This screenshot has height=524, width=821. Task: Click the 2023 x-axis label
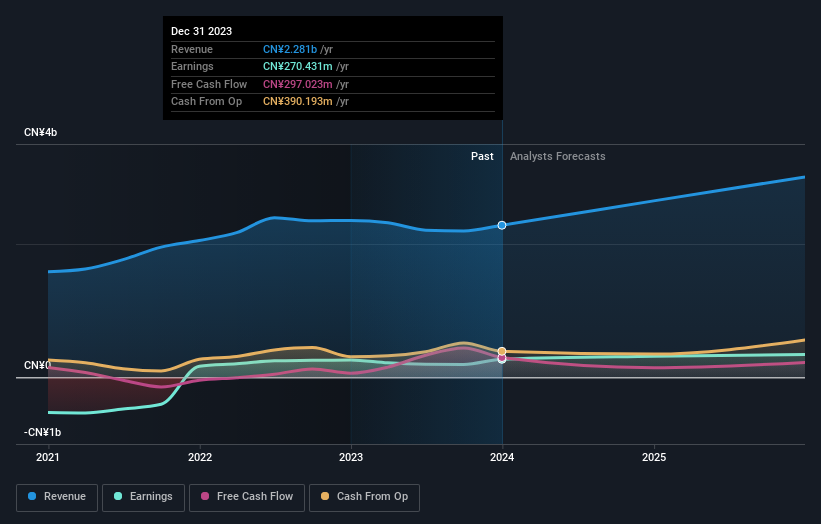(x=351, y=458)
